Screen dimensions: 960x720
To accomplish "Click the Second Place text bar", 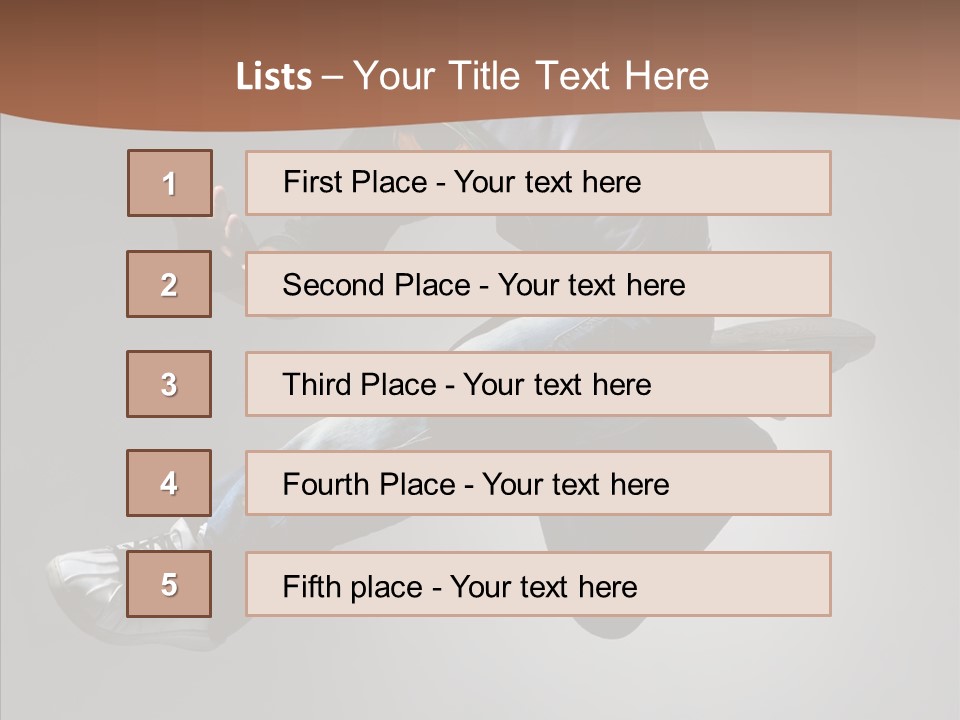I will [x=538, y=284].
